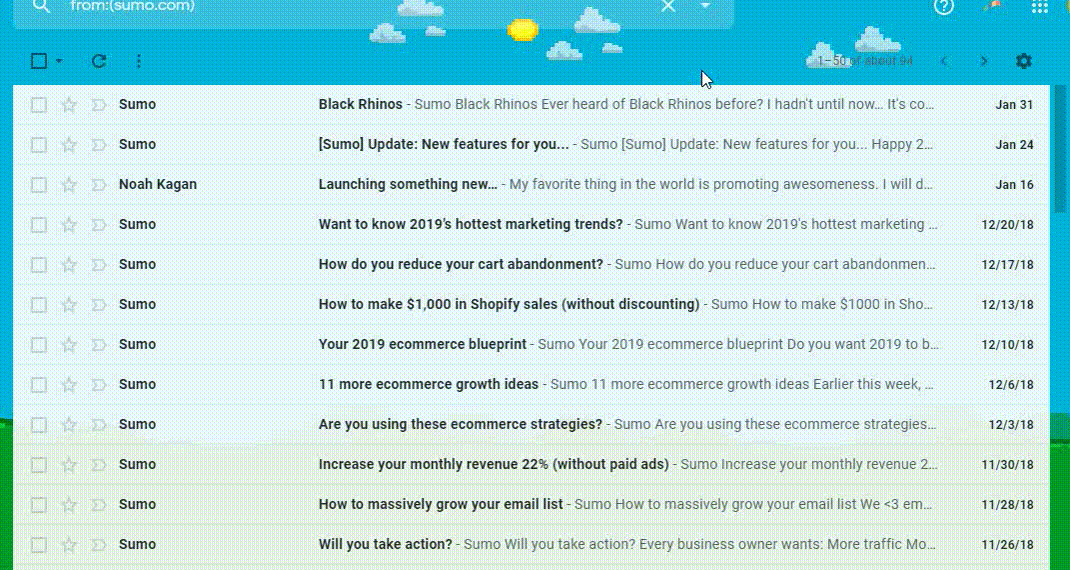
Task: Refresh the email list
Action: [x=99, y=61]
